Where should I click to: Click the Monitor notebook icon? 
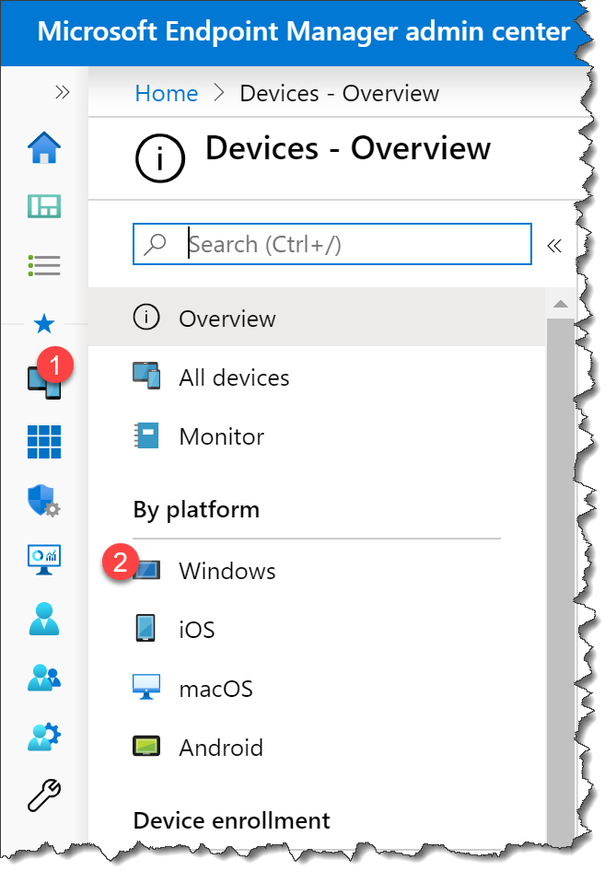click(146, 435)
